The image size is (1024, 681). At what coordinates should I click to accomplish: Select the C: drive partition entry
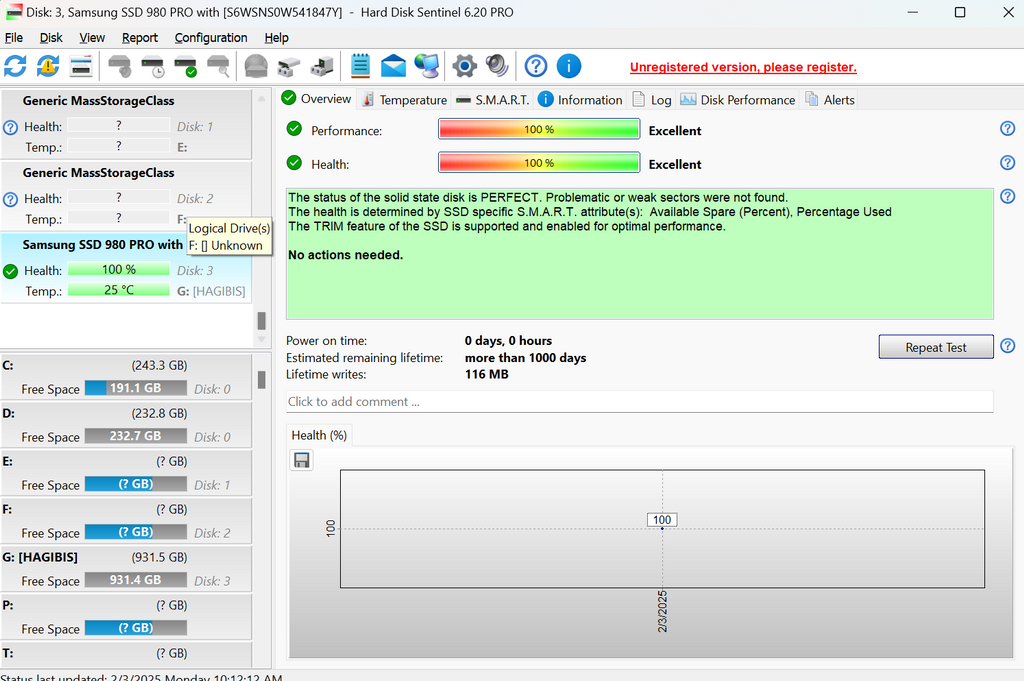tap(126, 377)
